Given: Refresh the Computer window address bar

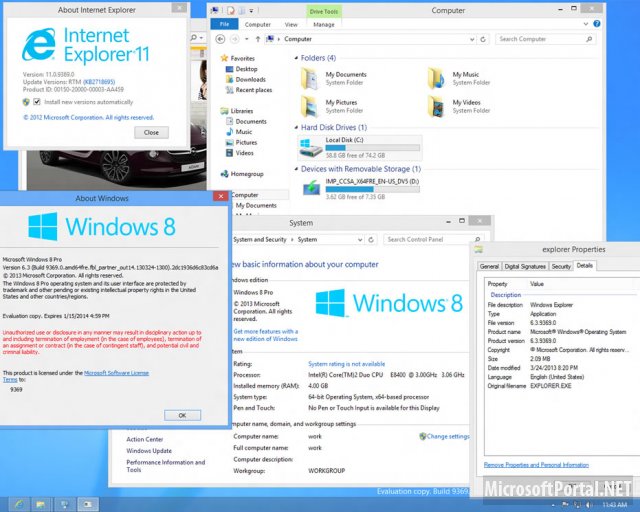Looking at the screenshot, I should click(483, 39).
